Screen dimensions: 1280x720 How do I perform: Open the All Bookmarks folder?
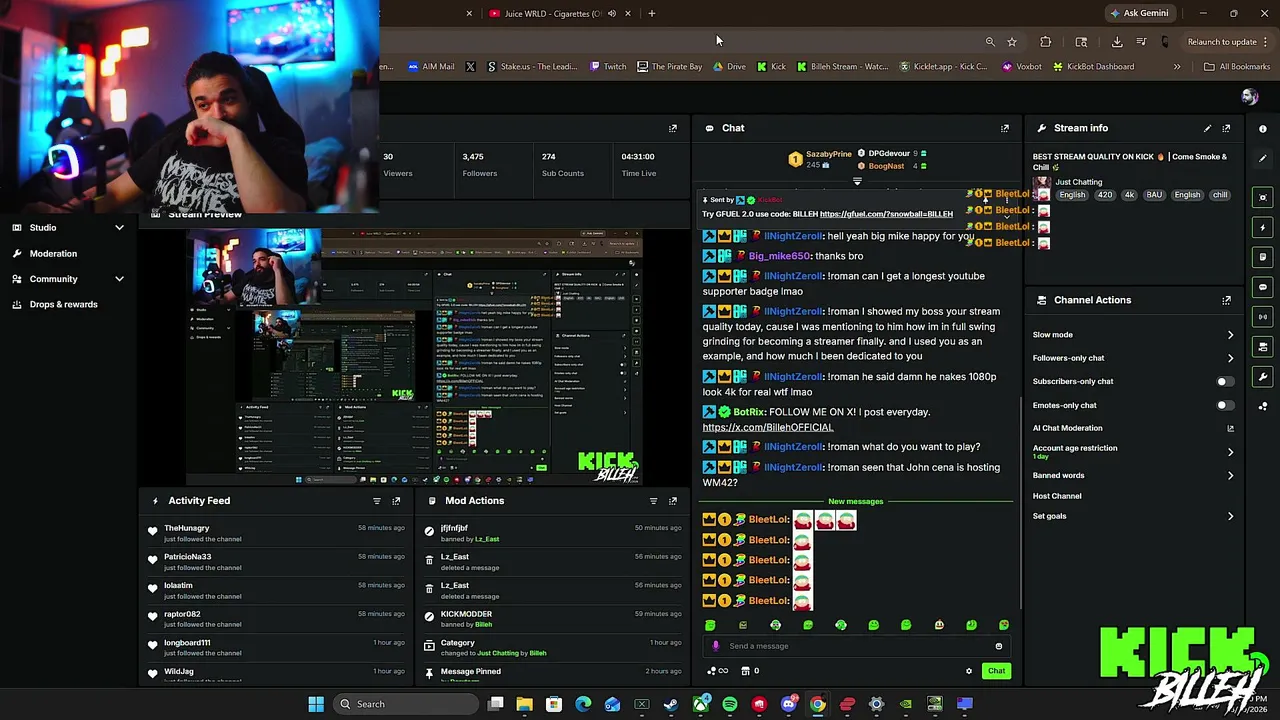1237,67
